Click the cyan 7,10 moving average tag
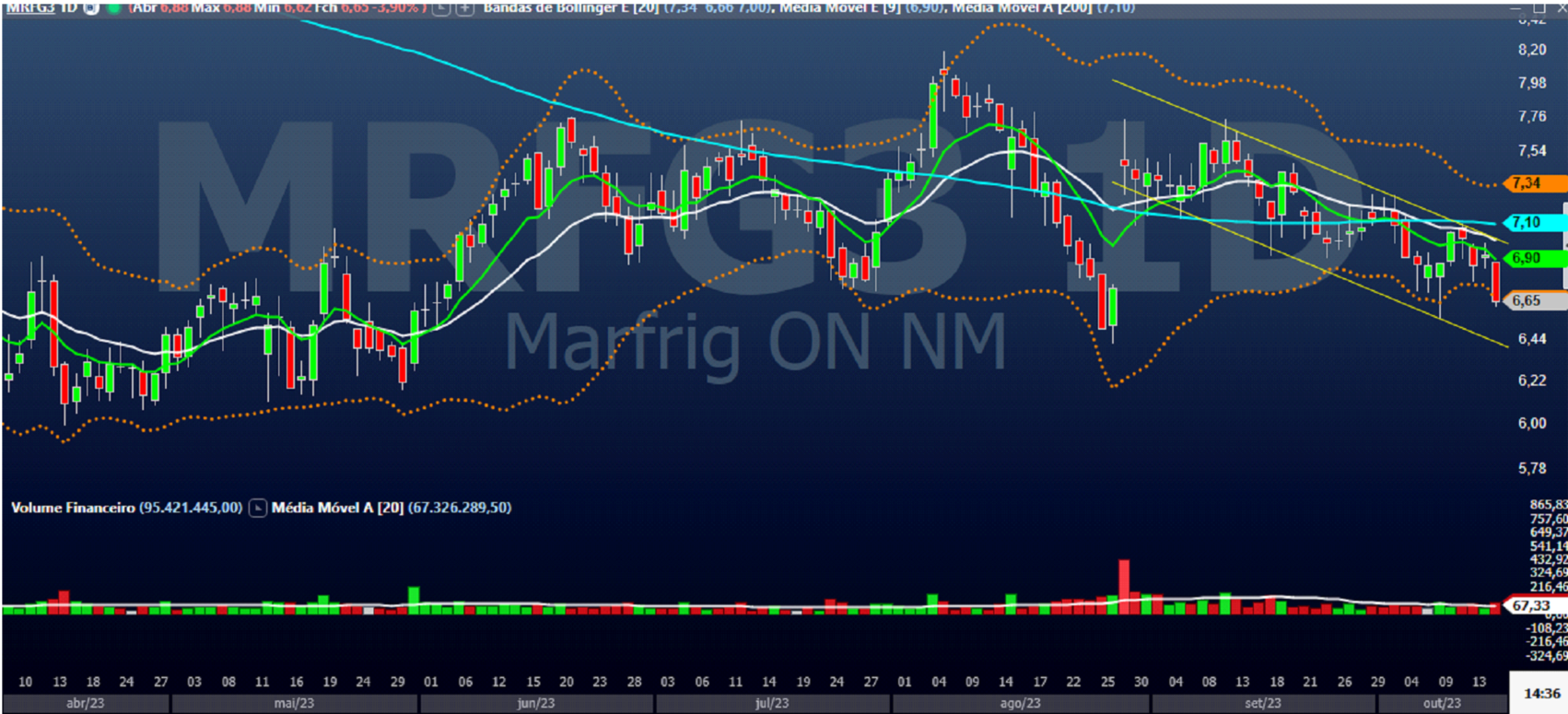This screenshot has width=1568, height=714. click(1532, 222)
